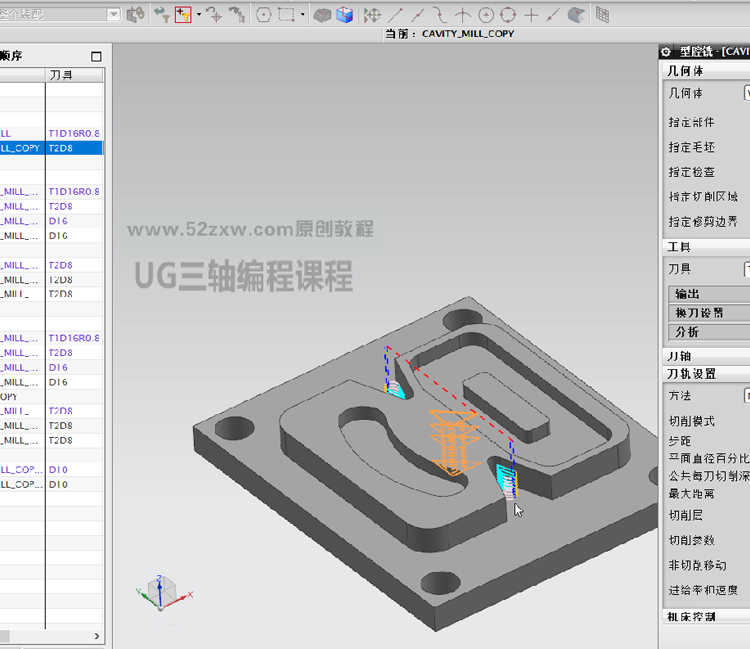Expand the 换刀设置 group bar
The height and width of the screenshot is (649, 750).
(x=709, y=313)
